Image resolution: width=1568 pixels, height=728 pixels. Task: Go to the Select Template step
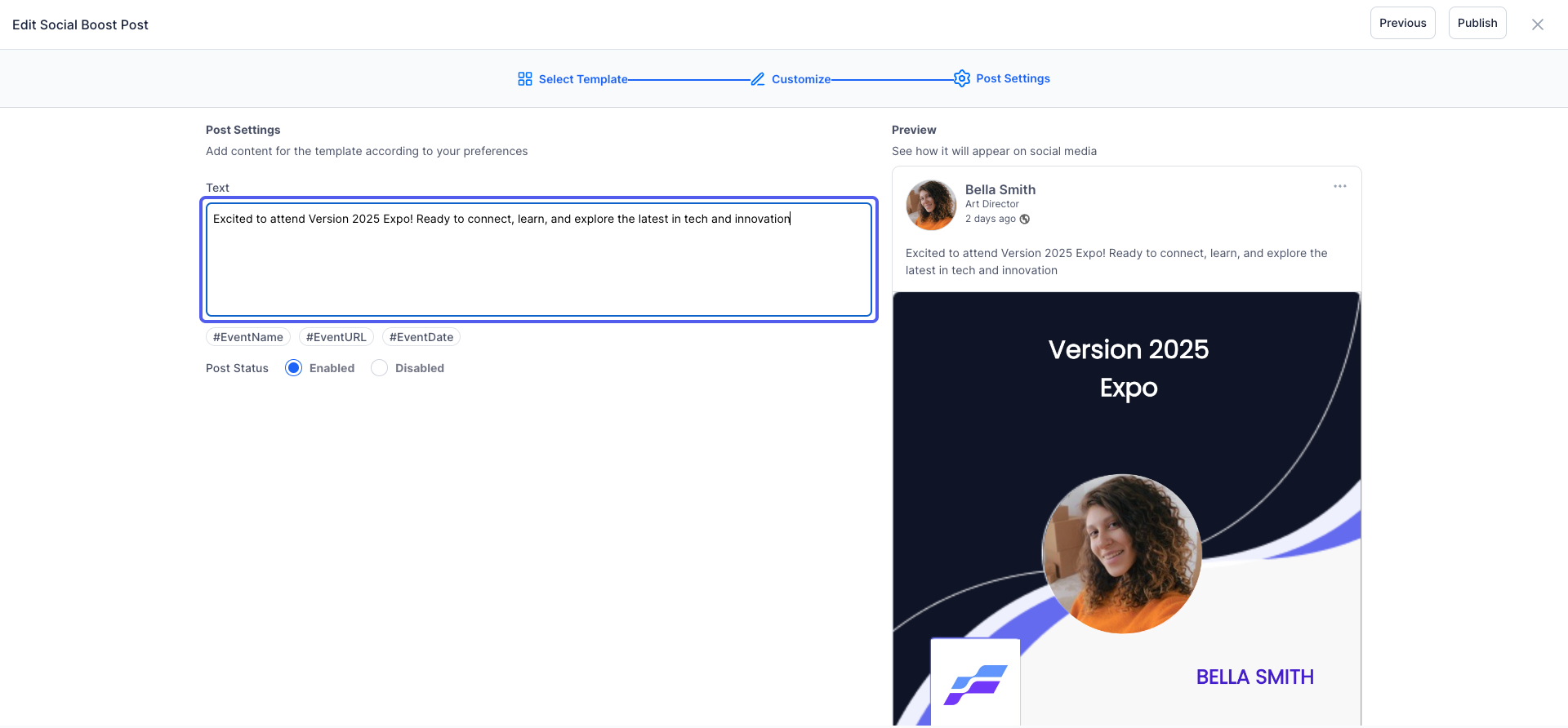click(573, 79)
